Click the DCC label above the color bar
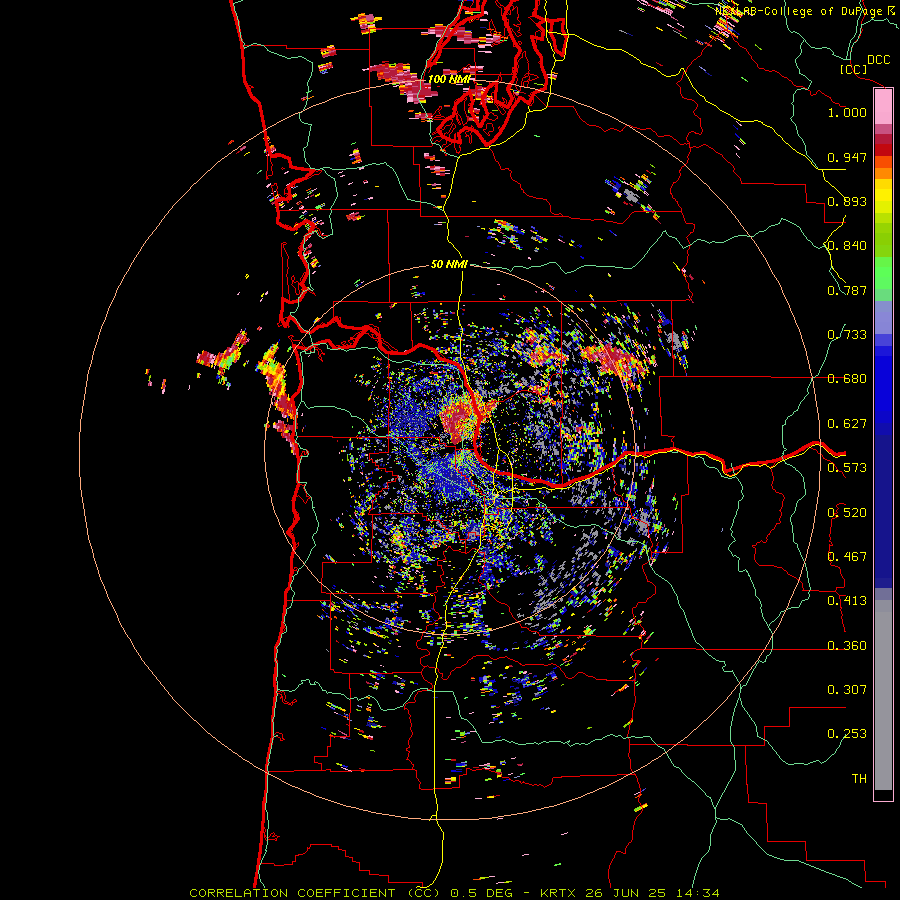Viewport: 900px width, 900px height. point(879,60)
